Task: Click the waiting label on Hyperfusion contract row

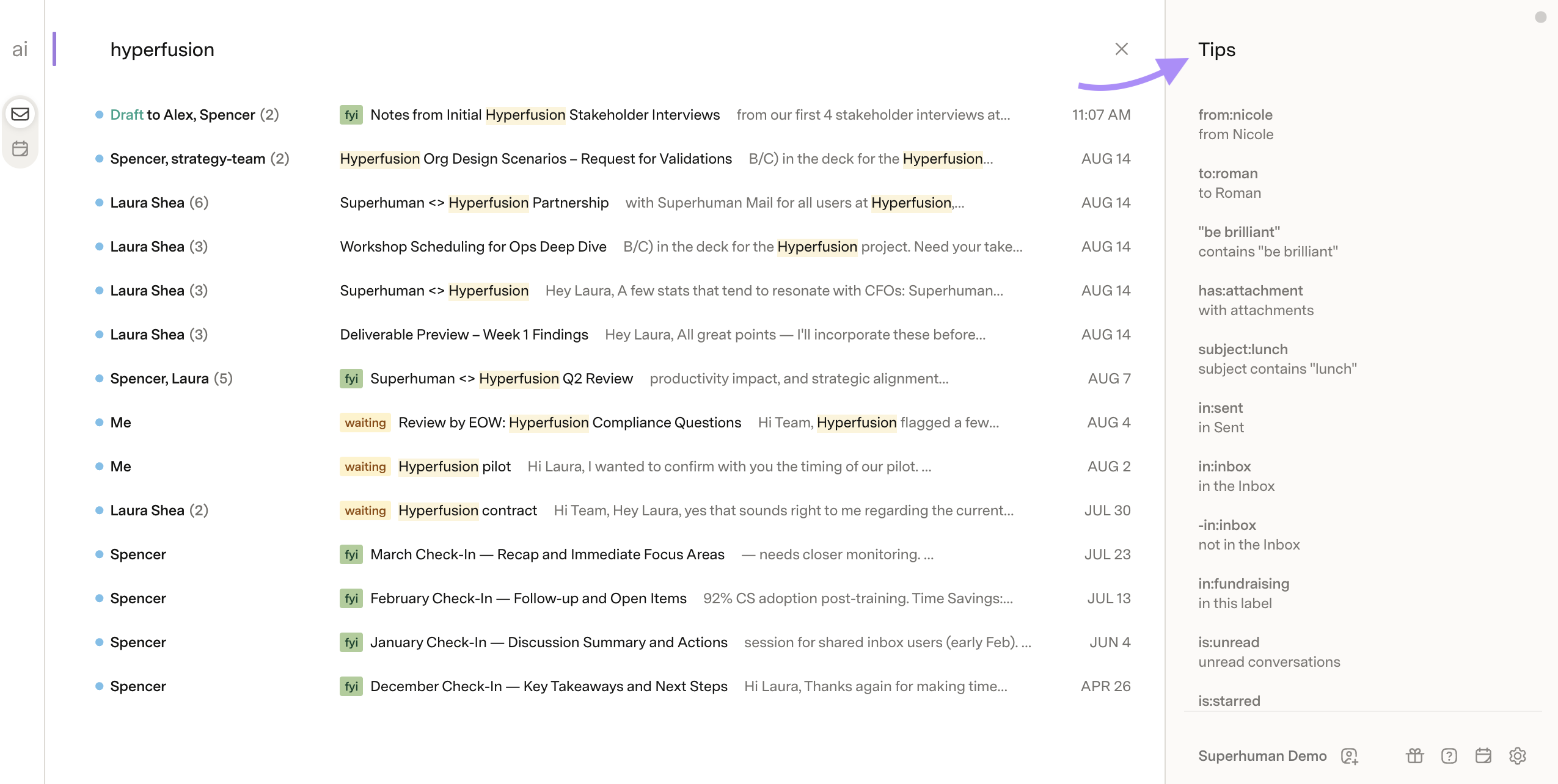Action: (365, 510)
